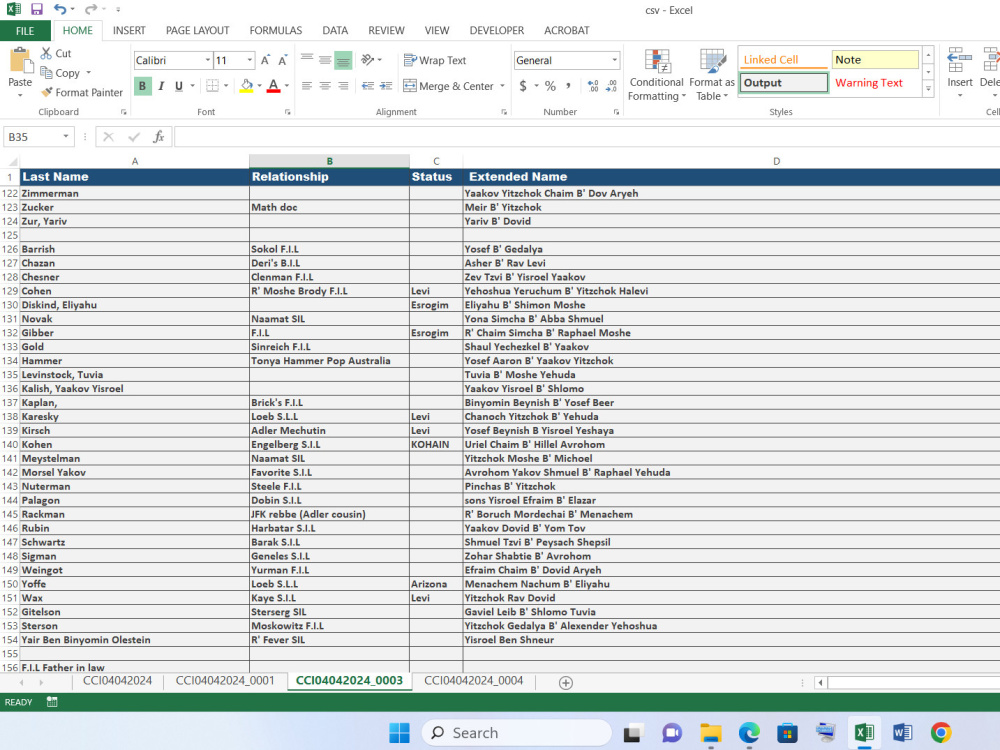
Task: Switch to the INSERT ribbon tab
Action: pyautogui.click(x=129, y=31)
